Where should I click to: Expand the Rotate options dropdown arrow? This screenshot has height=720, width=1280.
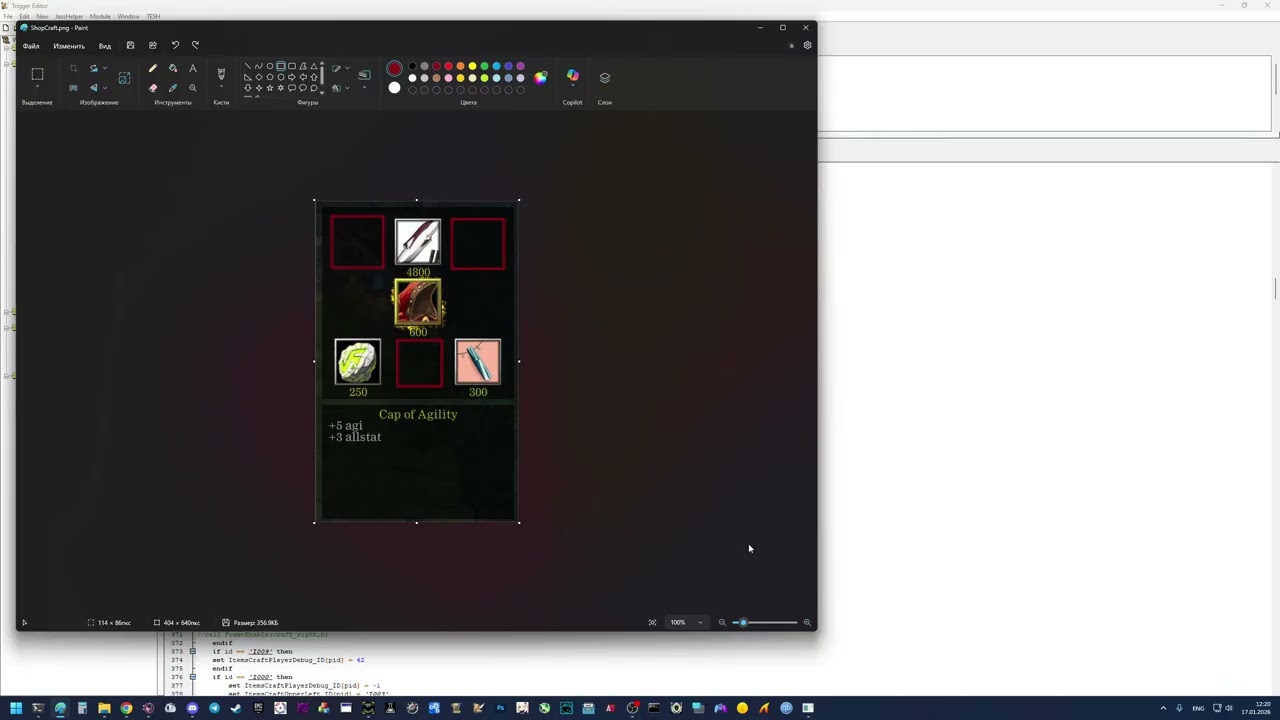(105, 68)
